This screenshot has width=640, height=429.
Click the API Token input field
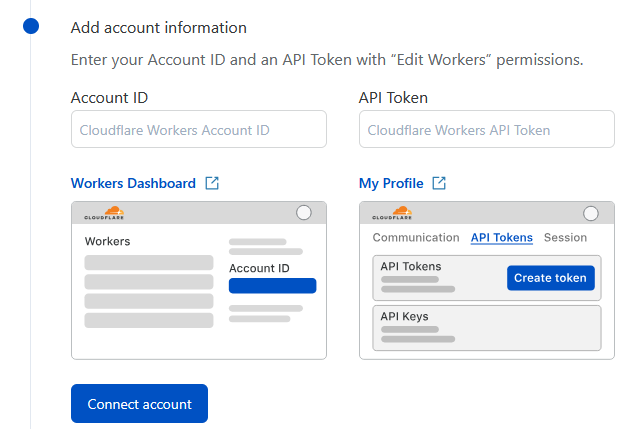487,129
